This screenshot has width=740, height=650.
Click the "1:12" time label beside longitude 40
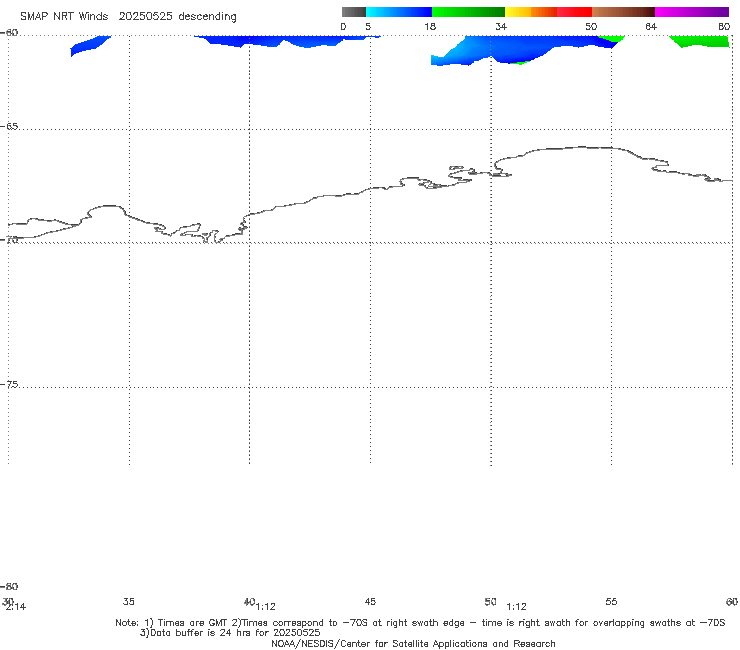(x=266, y=607)
